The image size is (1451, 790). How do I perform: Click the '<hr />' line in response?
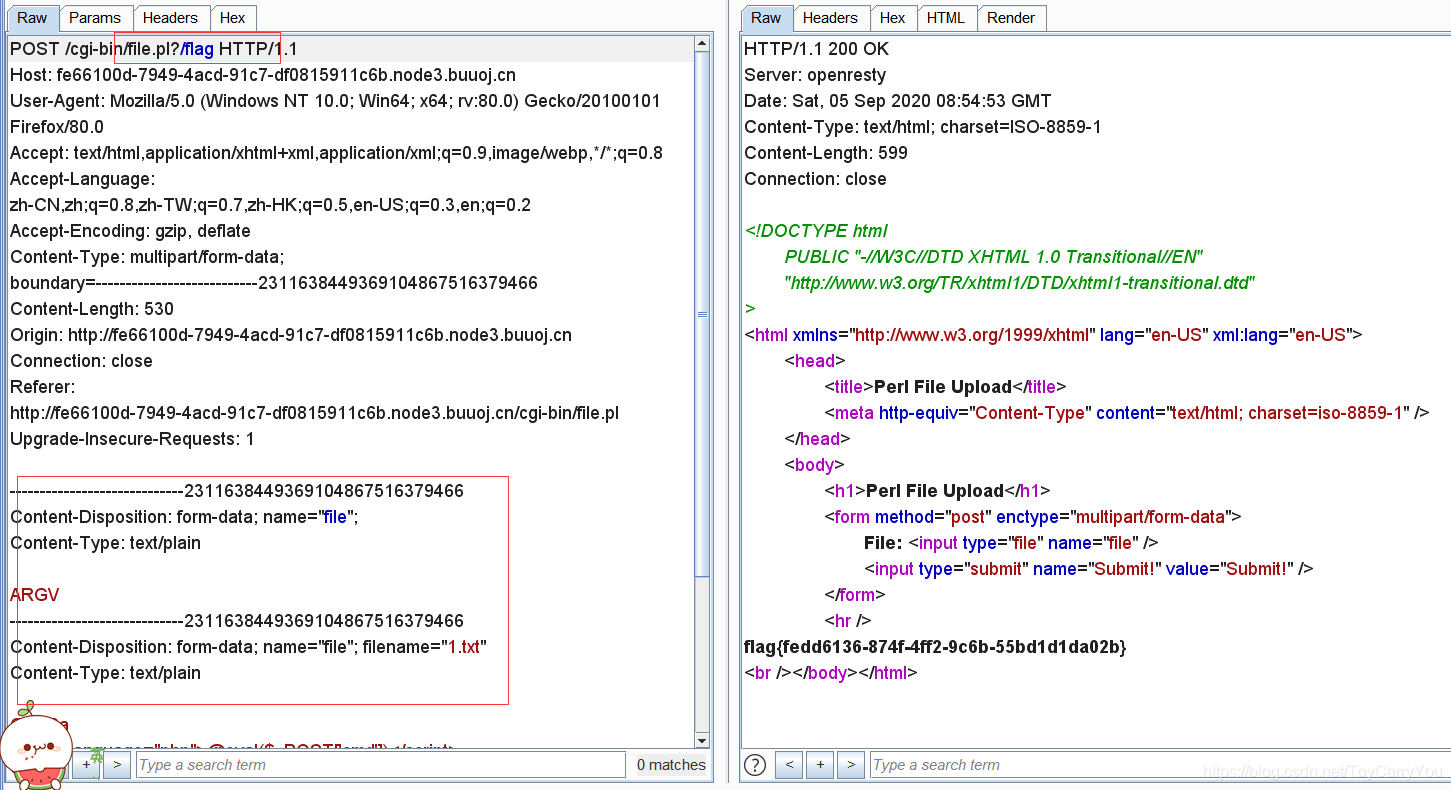[847, 621]
